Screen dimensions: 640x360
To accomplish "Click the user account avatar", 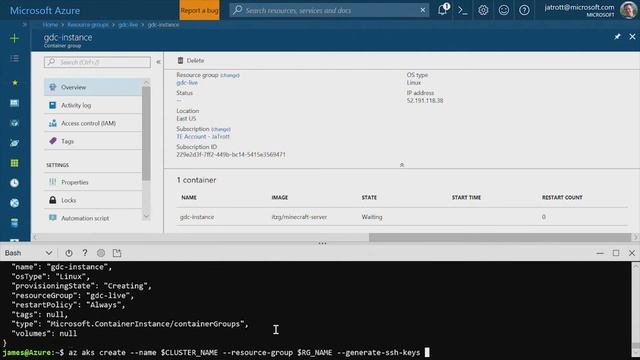I will [x=628, y=10].
